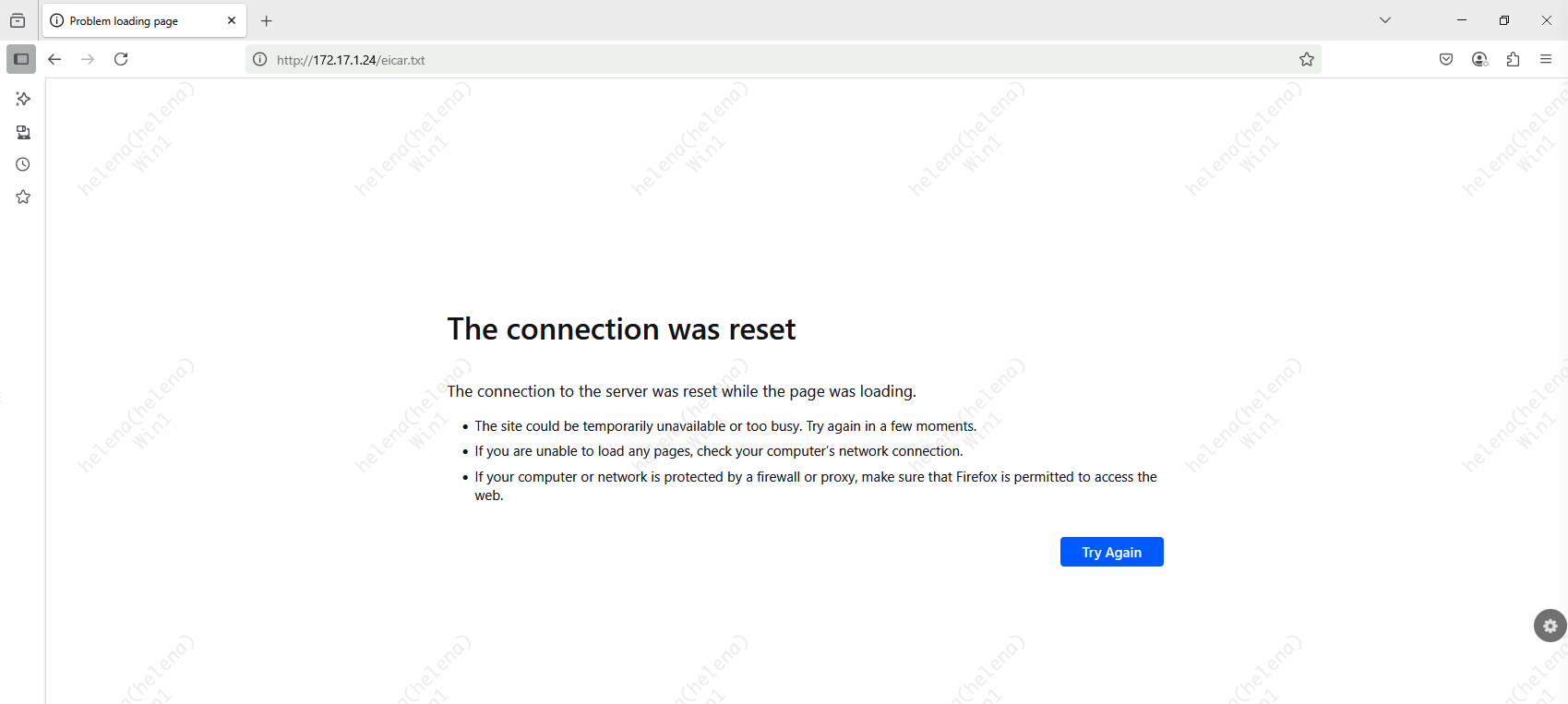Go back to the previous page
The width and height of the screenshot is (1568, 704).
(x=54, y=59)
